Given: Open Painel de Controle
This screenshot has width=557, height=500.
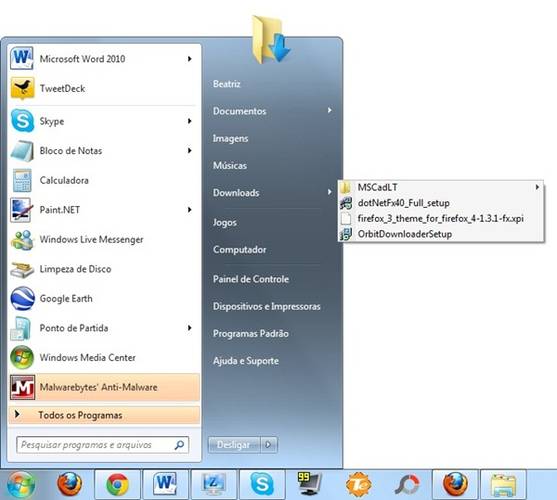Looking at the screenshot, I should tap(251, 279).
